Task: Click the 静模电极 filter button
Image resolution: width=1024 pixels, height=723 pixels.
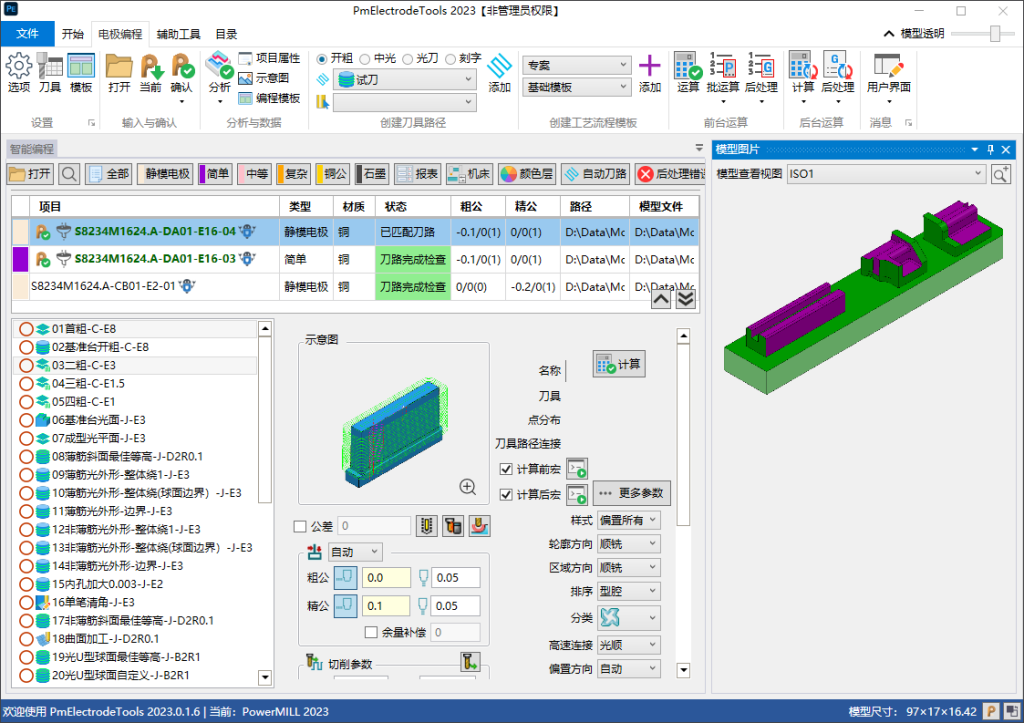Action: 165,174
